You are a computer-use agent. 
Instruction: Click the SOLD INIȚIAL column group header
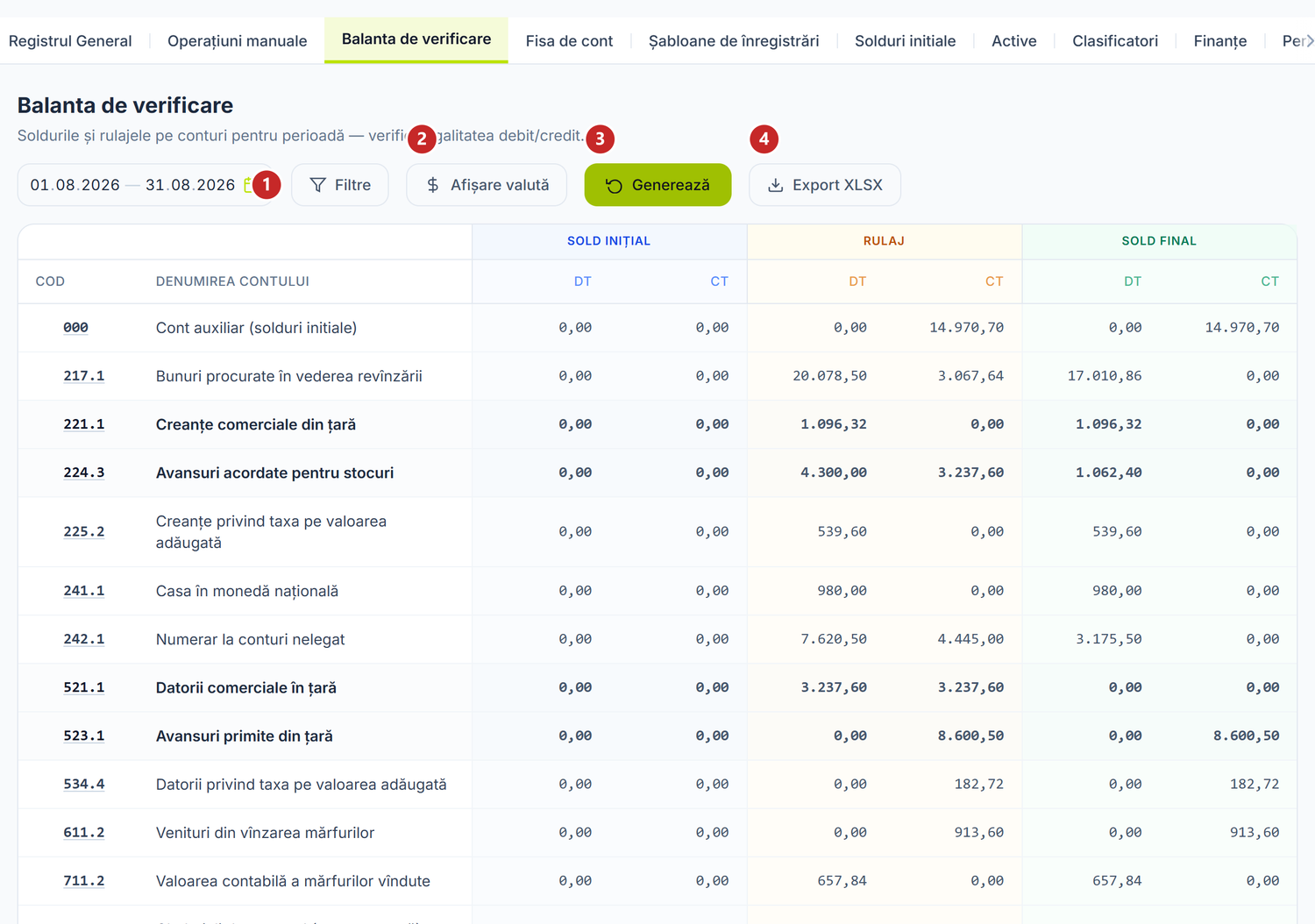coord(609,241)
